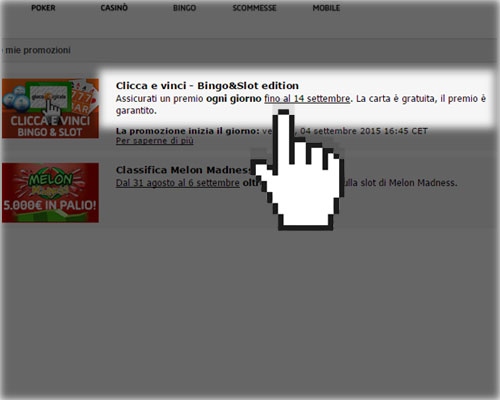Open the 'Clicca e vinci - Bingo&Slot edition' title
Screen dimensions: 500x400
(x=207, y=86)
